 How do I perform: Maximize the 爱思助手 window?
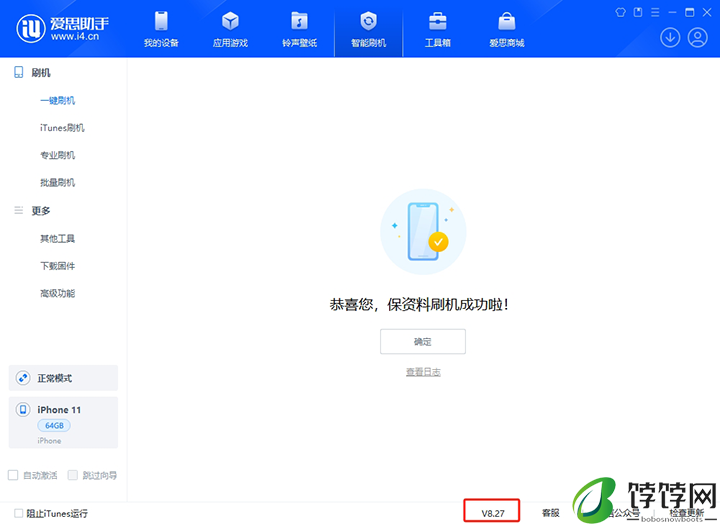689,12
